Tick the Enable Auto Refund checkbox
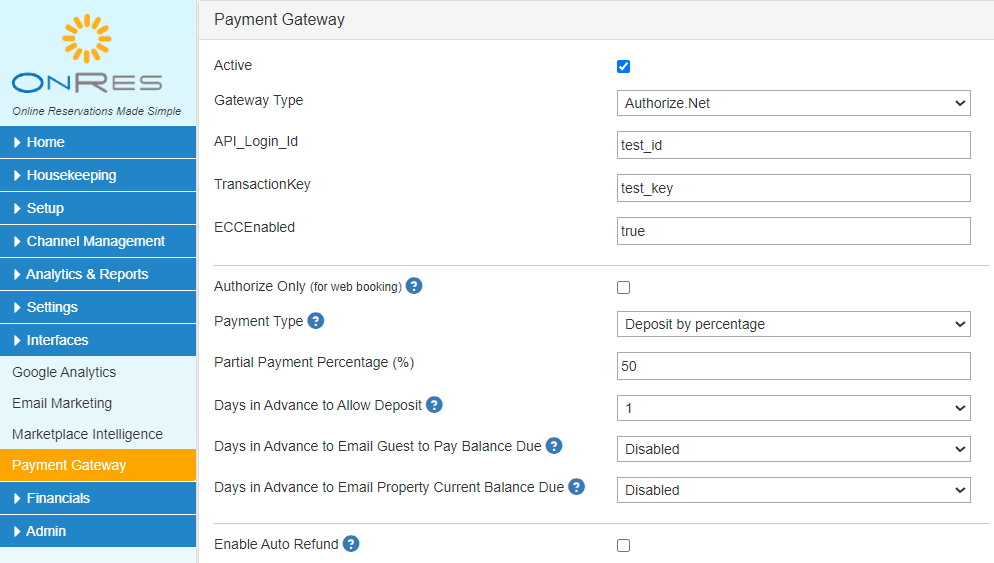Viewport: 994px width, 563px height. tap(623, 545)
